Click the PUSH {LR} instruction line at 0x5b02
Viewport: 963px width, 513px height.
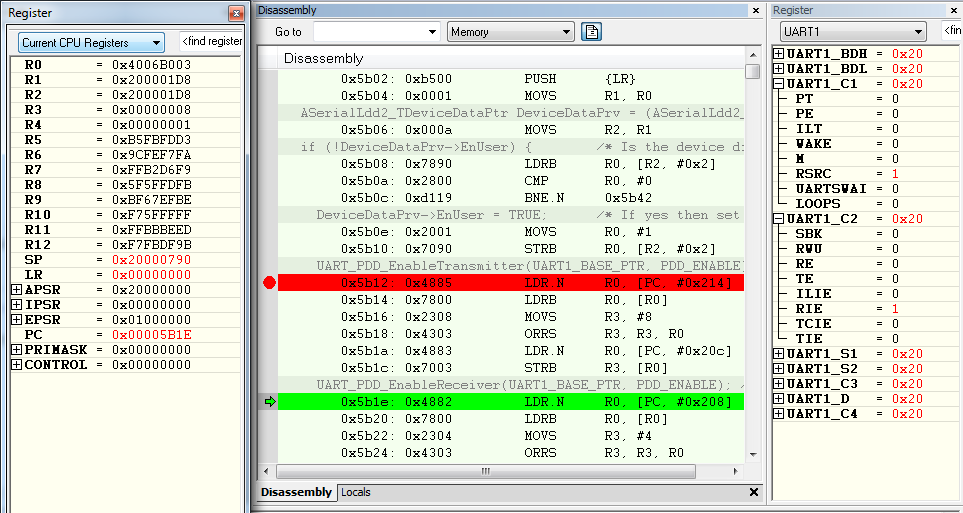(511, 79)
